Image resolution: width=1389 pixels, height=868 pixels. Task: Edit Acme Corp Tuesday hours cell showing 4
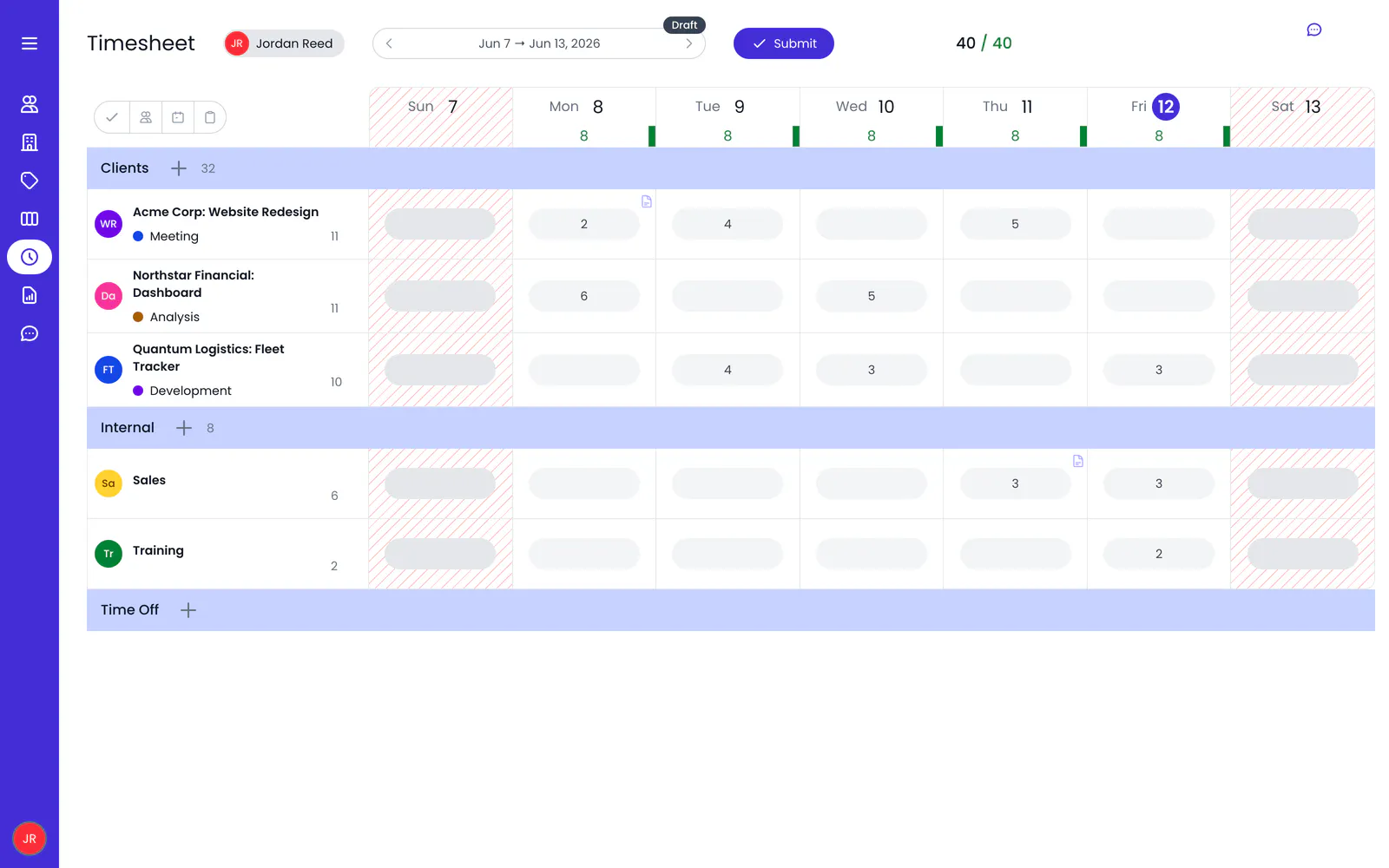pos(727,224)
